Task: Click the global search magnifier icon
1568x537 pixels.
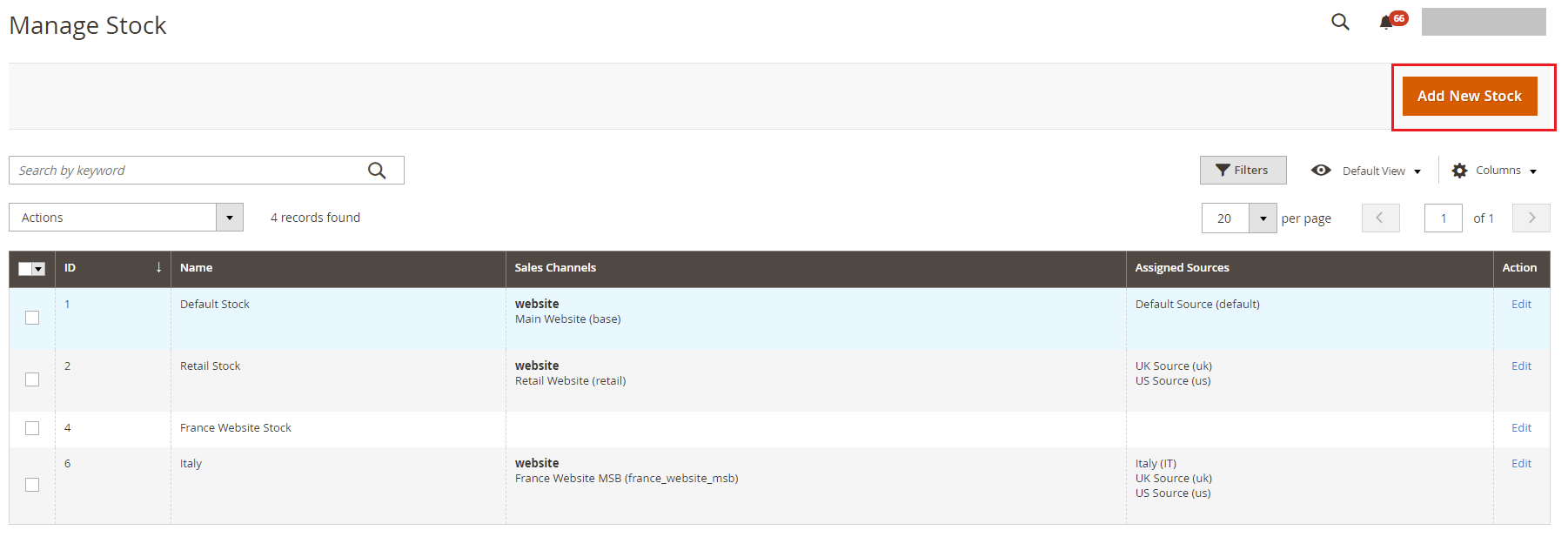Action: click(1340, 22)
